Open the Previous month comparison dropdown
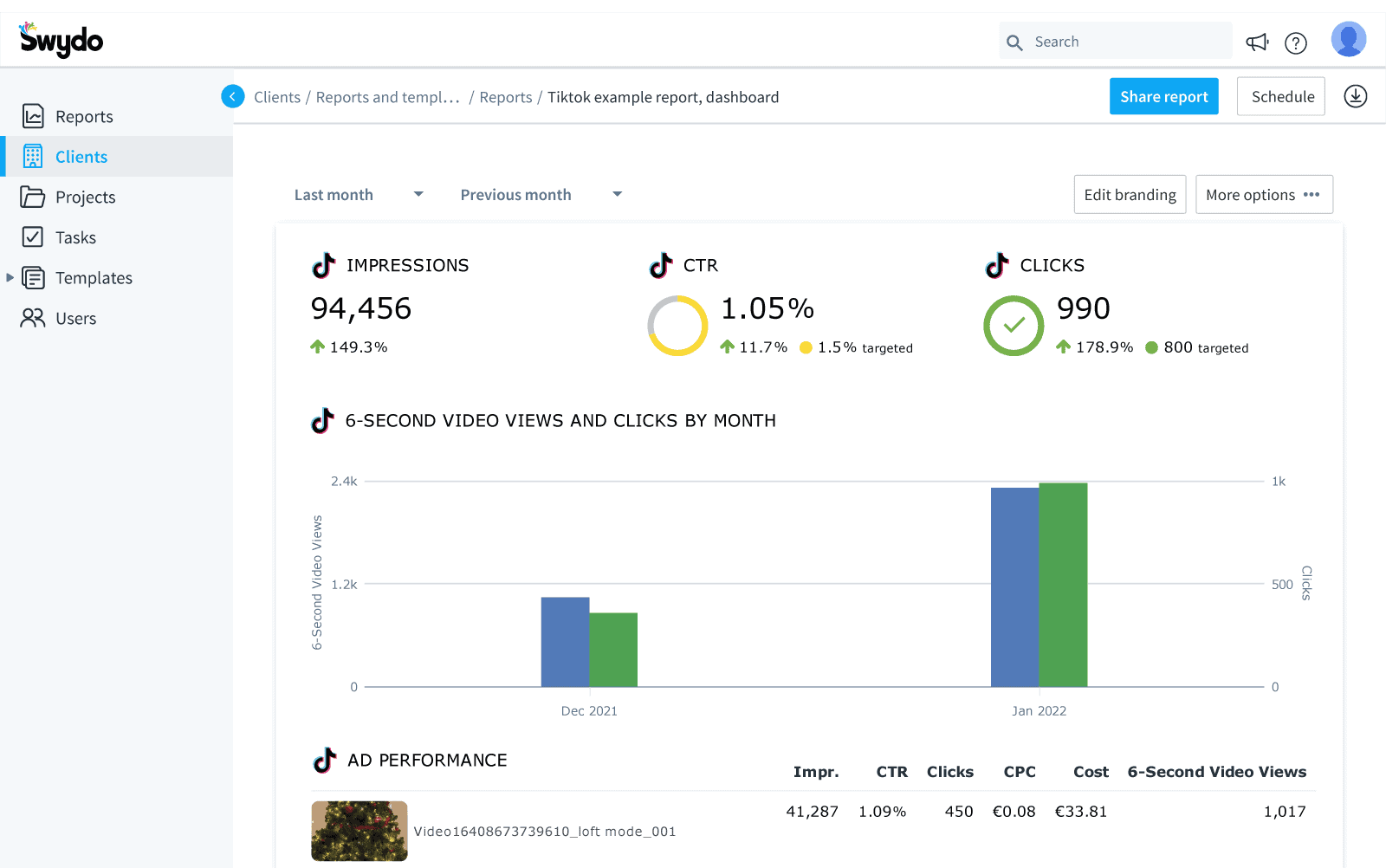The height and width of the screenshot is (868, 1386). [x=541, y=194]
